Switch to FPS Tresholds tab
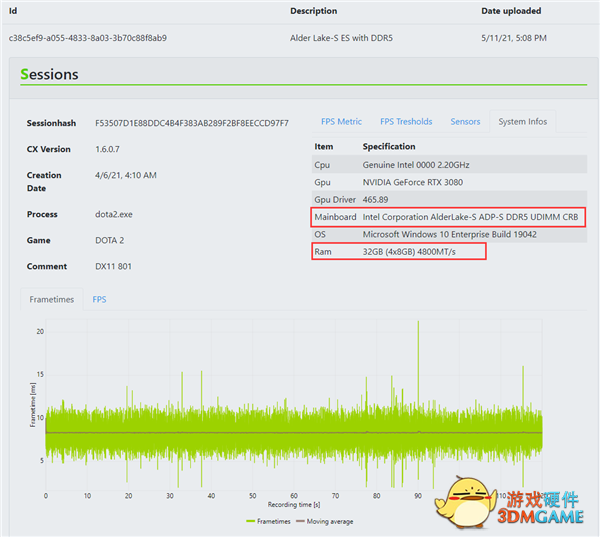The width and height of the screenshot is (600, 537). pos(406,122)
